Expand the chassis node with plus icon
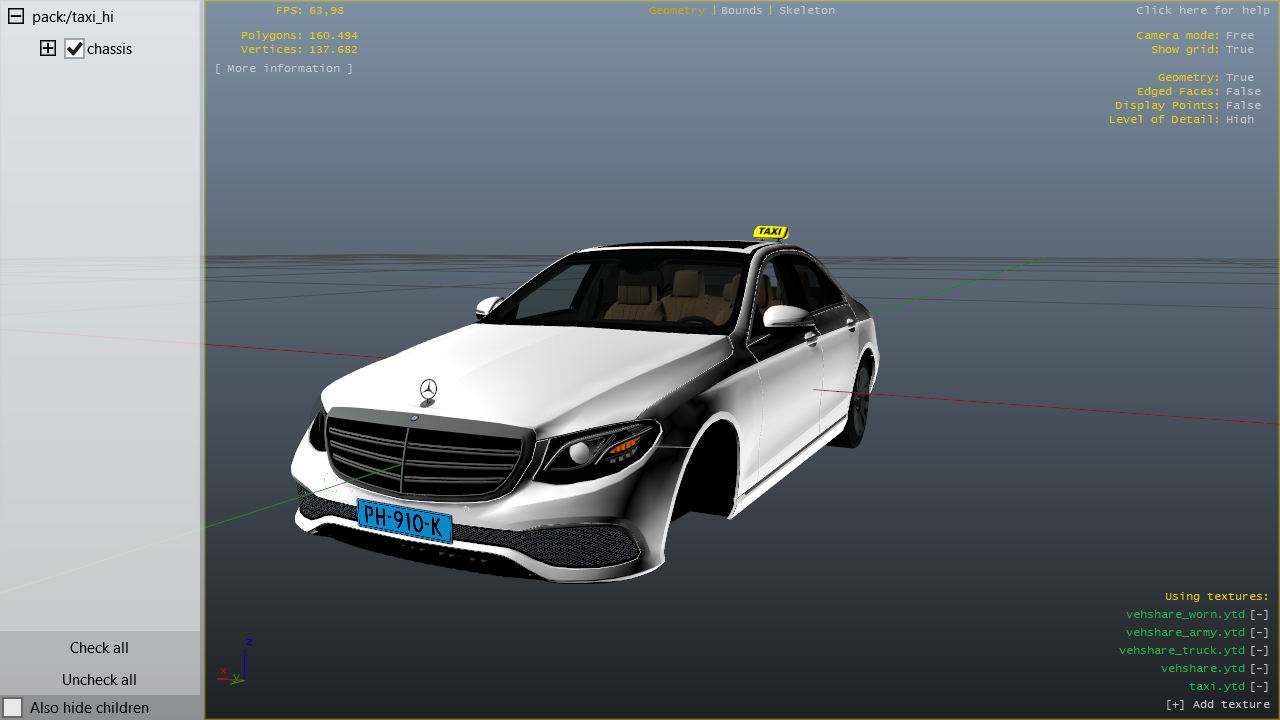The width and height of the screenshot is (1280, 720). point(48,48)
